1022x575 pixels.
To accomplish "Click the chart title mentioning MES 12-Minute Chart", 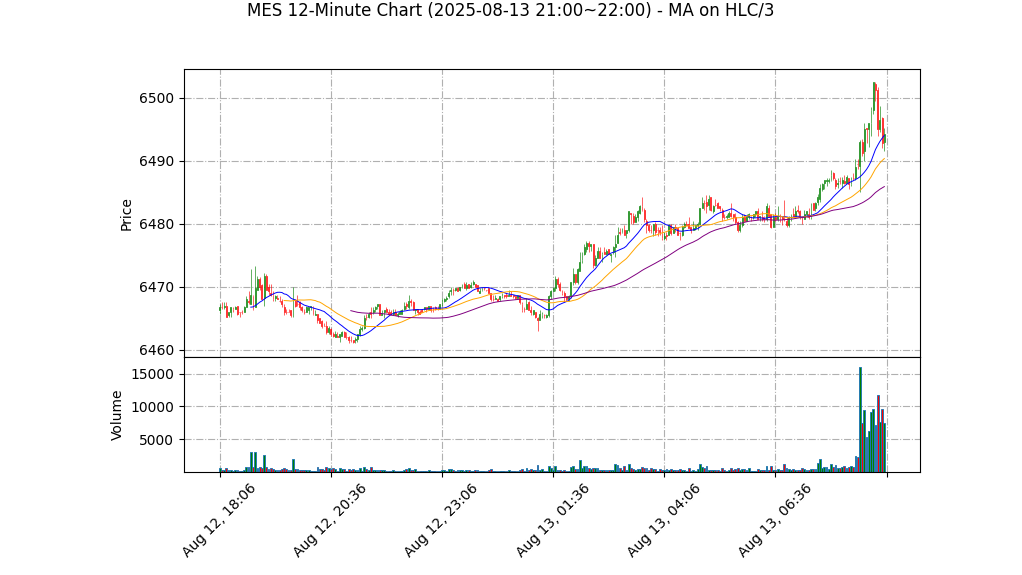I will click(x=510, y=10).
